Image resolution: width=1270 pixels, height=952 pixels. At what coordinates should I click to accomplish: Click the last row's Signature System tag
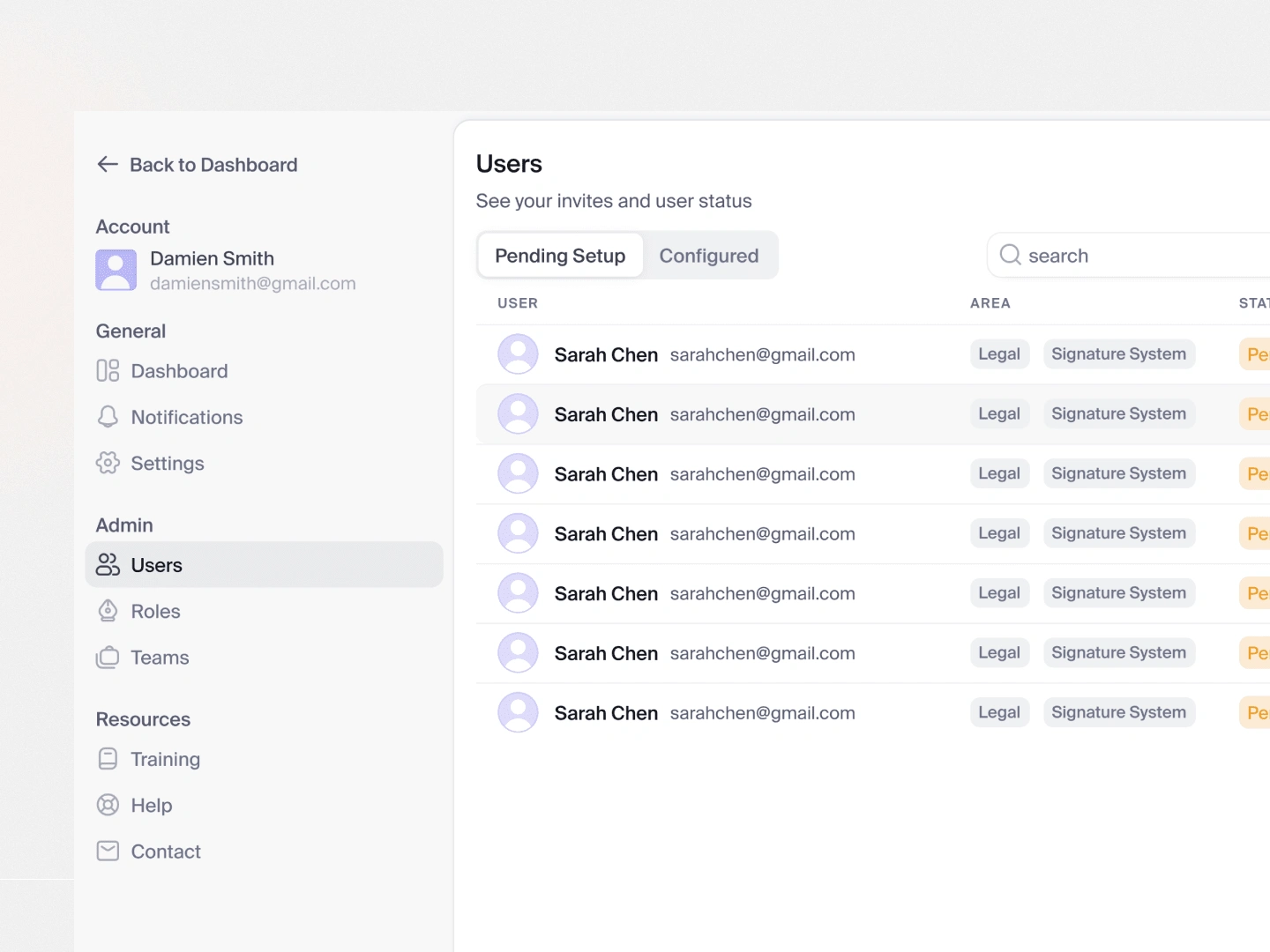1118,712
